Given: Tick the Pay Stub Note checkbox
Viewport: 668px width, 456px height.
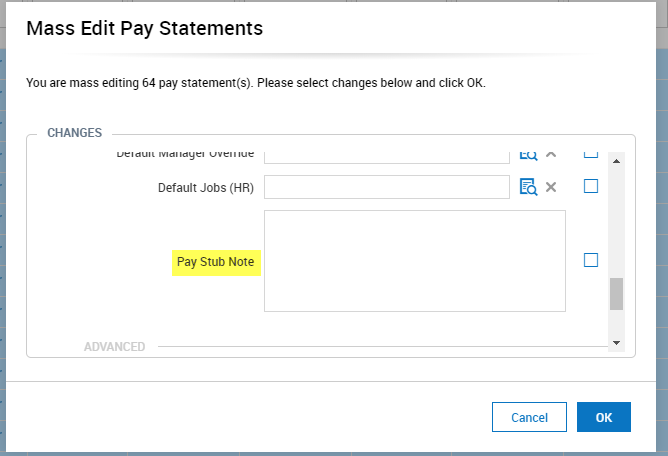Looking at the screenshot, I should (x=591, y=260).
